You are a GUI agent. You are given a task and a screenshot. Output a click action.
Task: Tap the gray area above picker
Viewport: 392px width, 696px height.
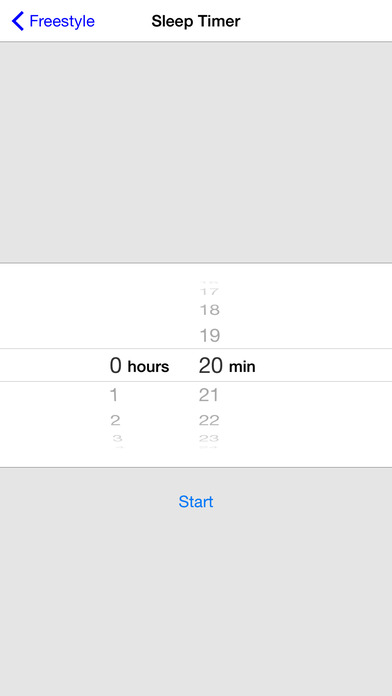(x=196, y=152)
